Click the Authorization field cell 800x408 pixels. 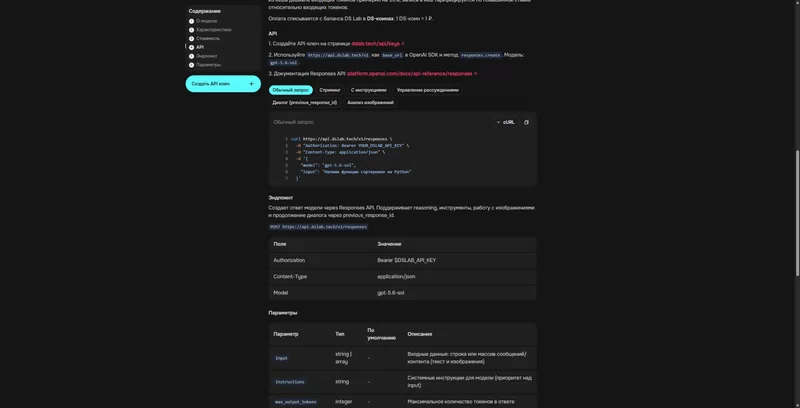(x=321, y=260)
